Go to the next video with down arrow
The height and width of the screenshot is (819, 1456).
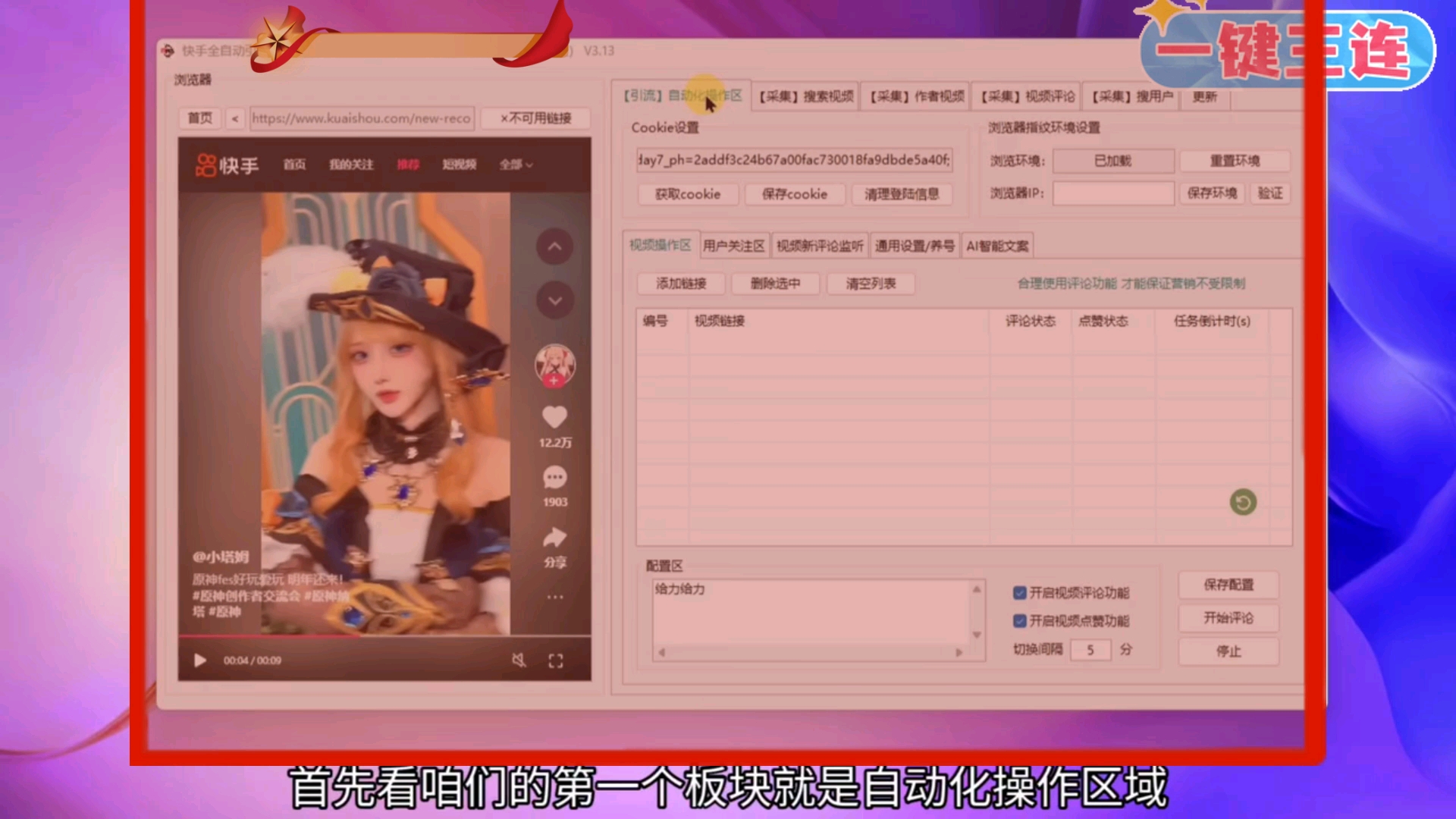554,300
